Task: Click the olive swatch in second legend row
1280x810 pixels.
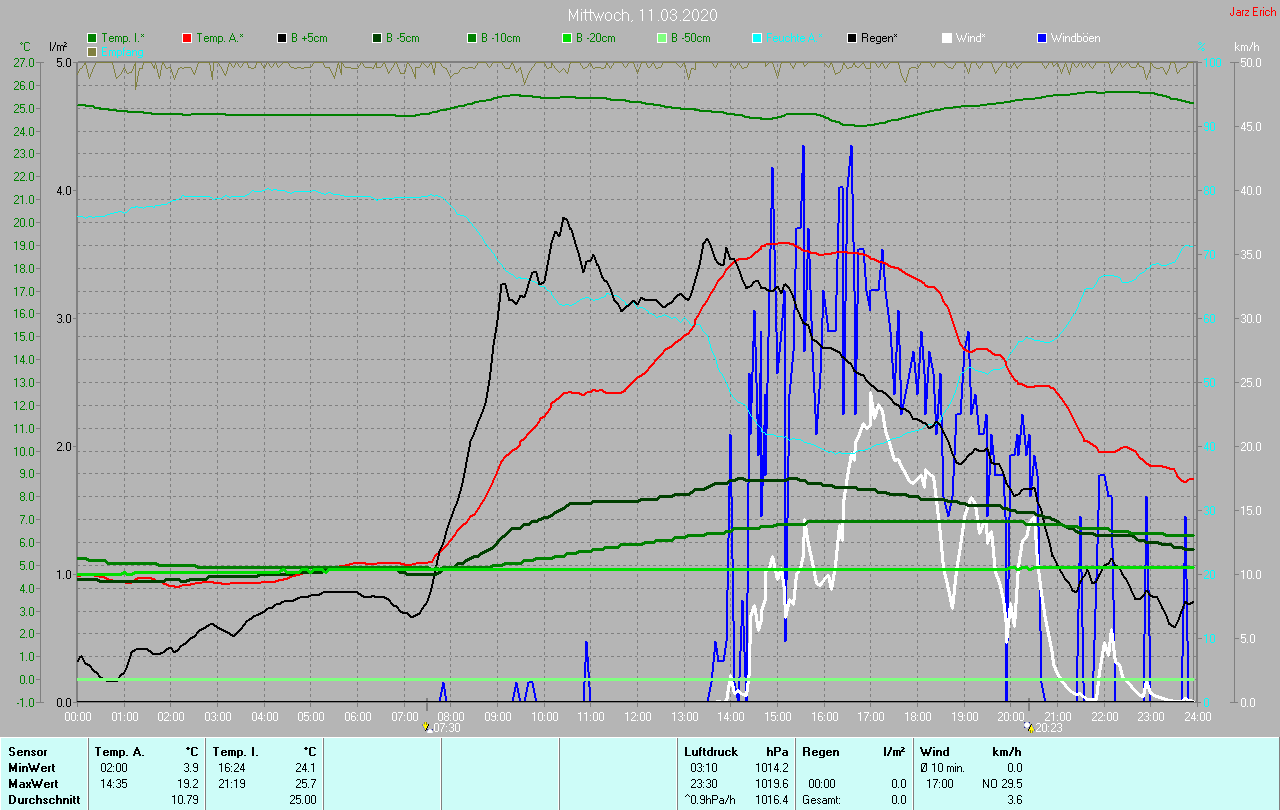Action: point(93,51)
